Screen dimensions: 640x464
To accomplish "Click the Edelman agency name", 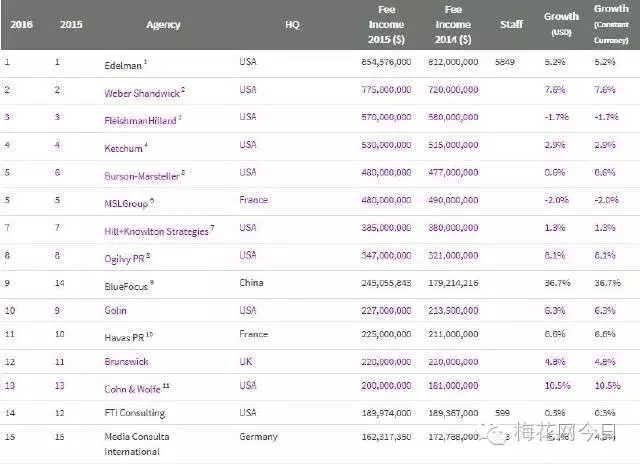I will pos(123,63).
